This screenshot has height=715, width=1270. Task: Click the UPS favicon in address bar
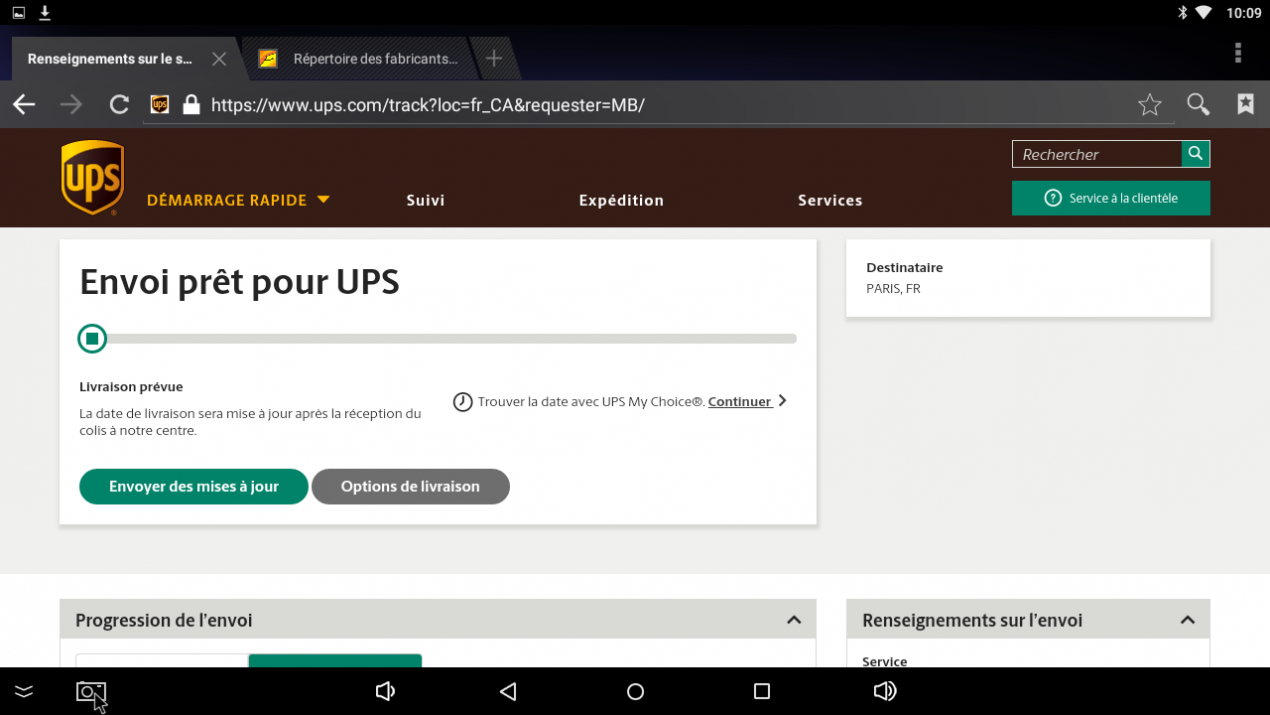tap(159, 105)
